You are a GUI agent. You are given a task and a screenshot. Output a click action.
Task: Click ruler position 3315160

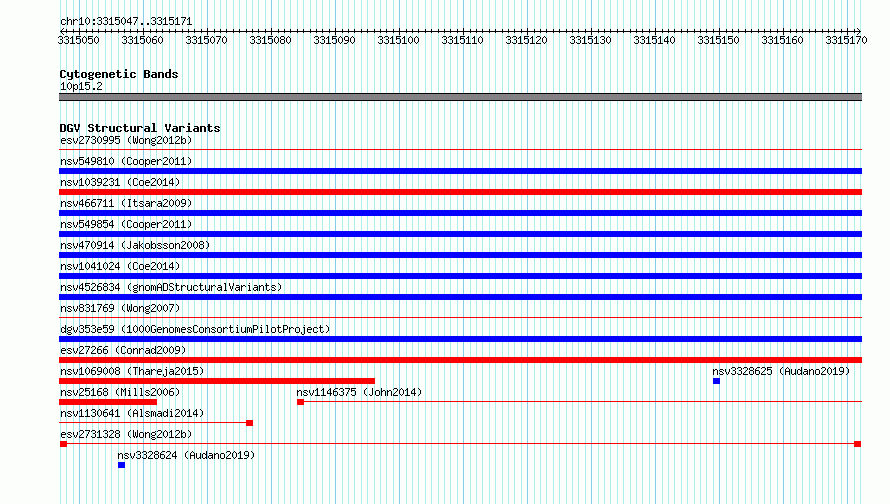(783, 40)
